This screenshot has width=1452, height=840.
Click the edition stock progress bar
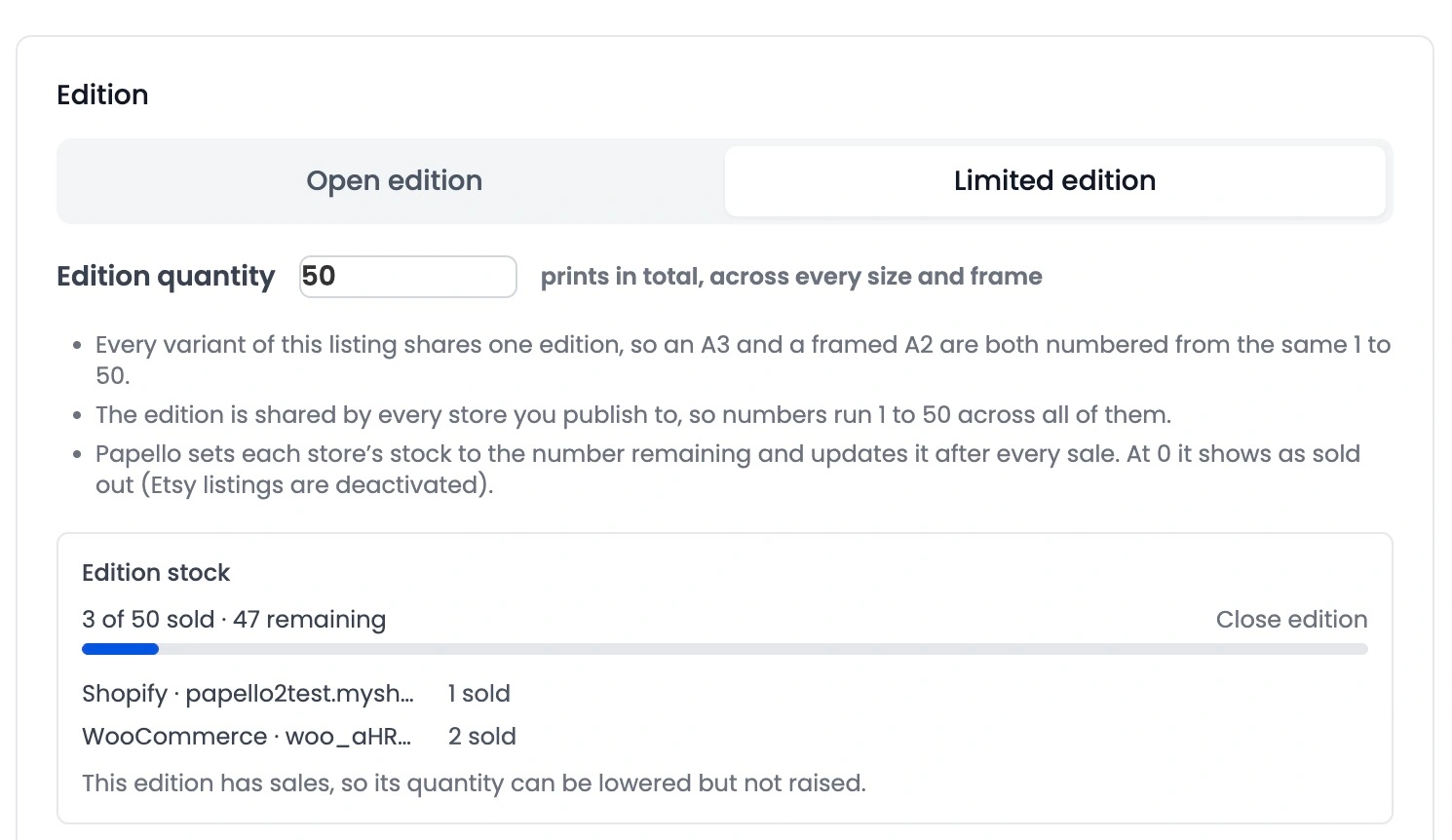(x=725, y=649)
